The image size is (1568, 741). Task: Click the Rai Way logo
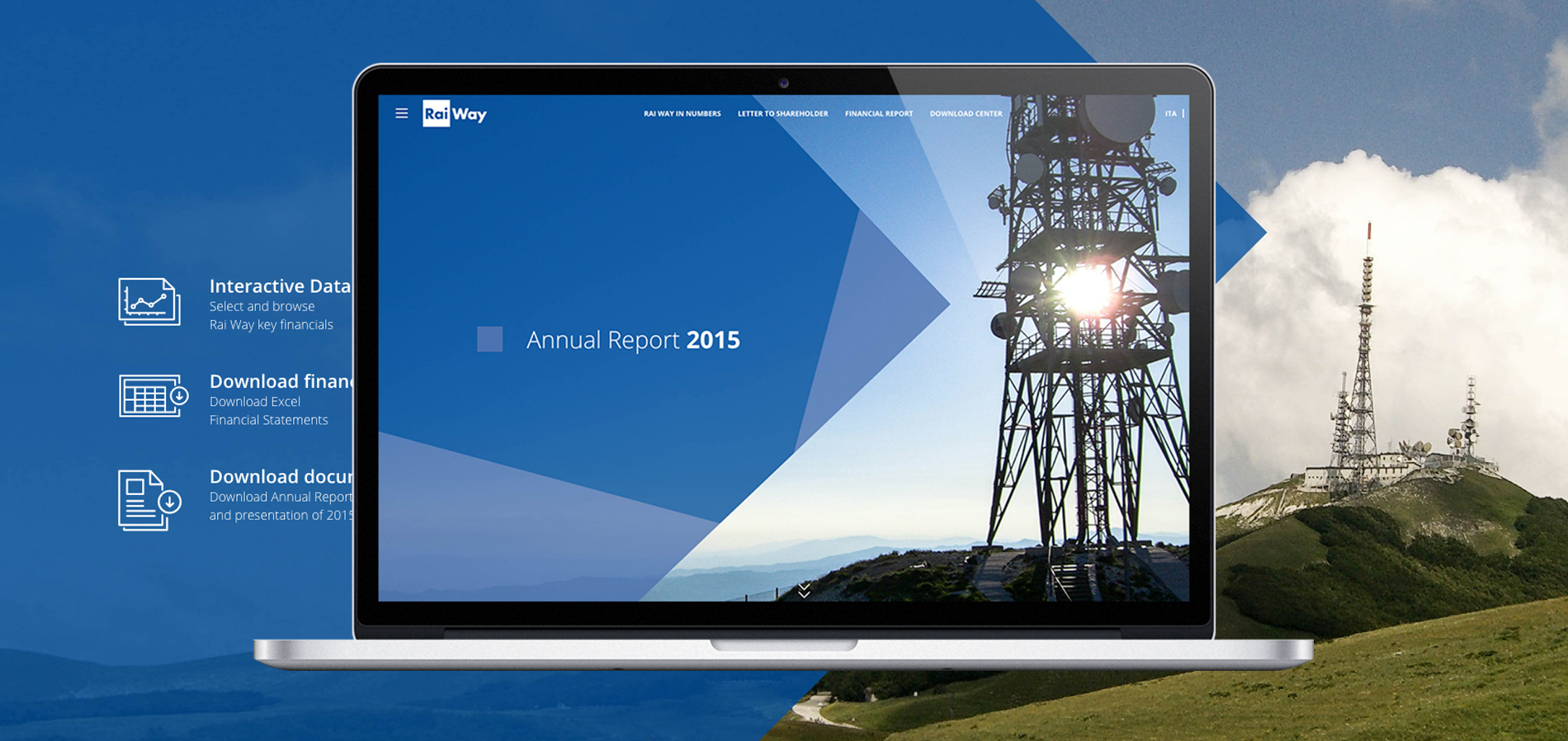coord(455,114)
